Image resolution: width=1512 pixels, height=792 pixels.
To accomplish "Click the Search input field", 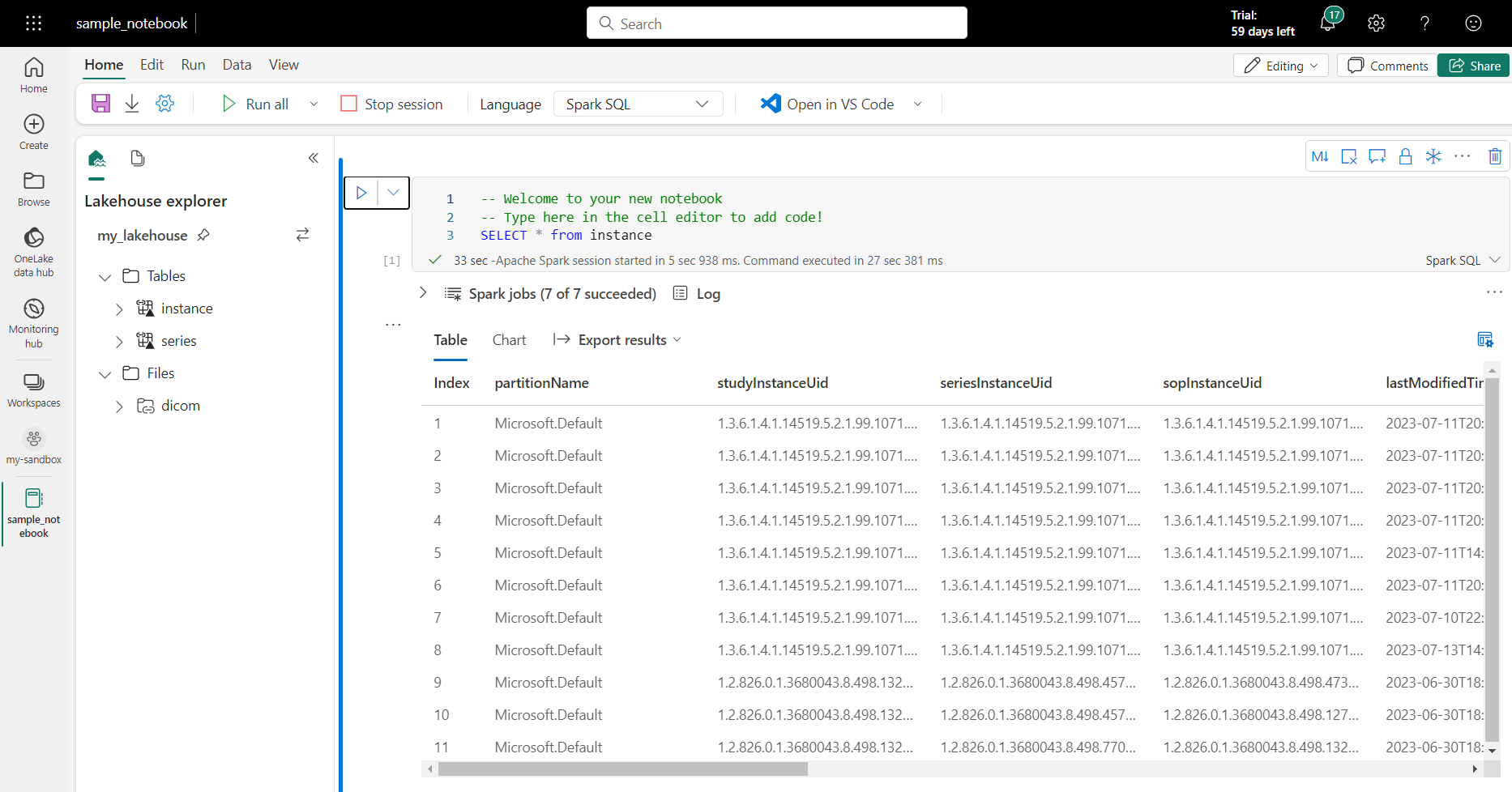I will [776, 23].
